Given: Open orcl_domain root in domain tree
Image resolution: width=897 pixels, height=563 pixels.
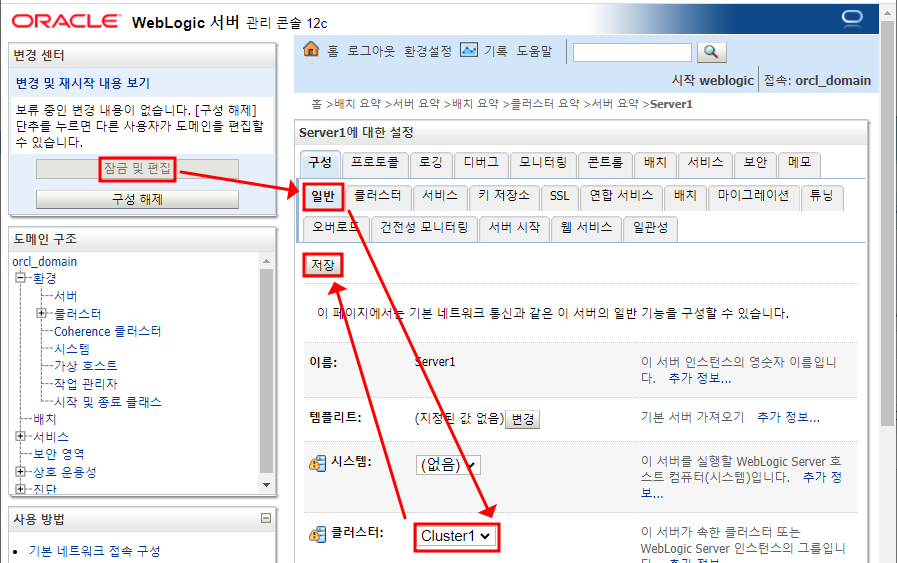Looking at the screenshot, I should pos(45,261).
